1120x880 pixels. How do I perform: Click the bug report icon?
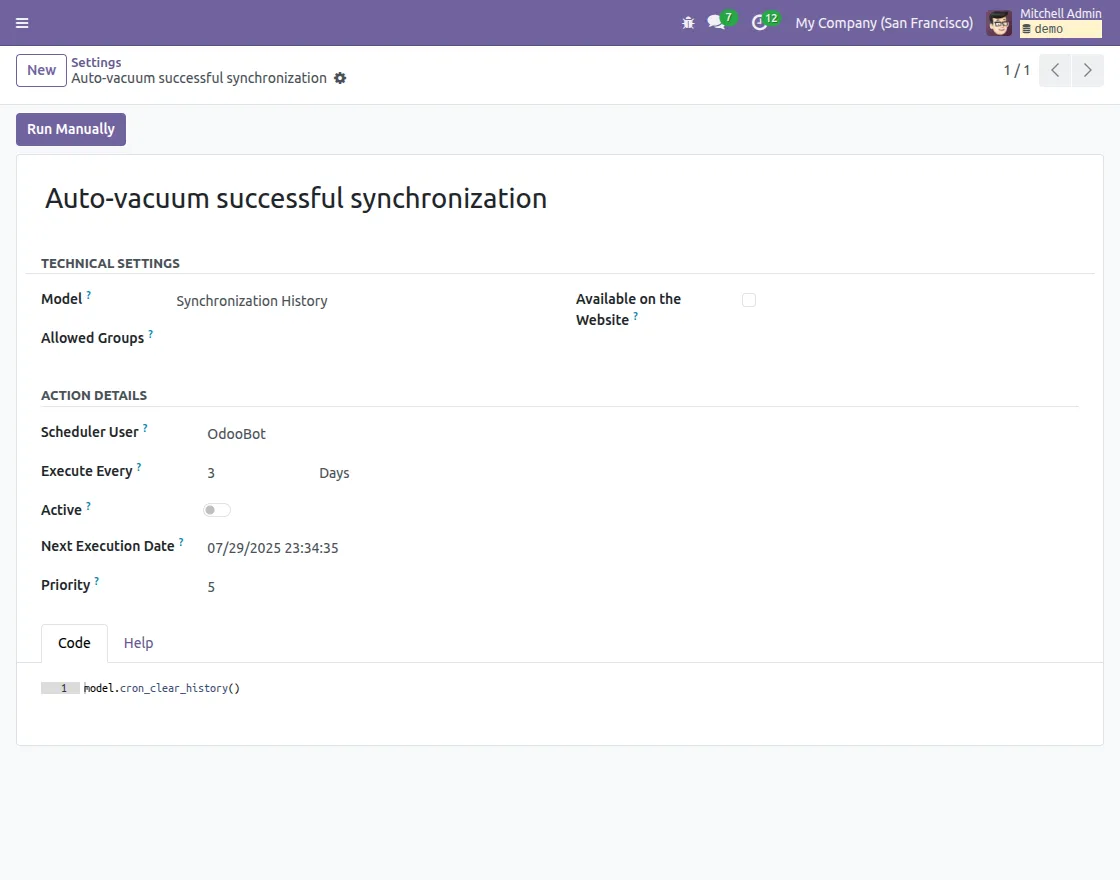(688, 22)
